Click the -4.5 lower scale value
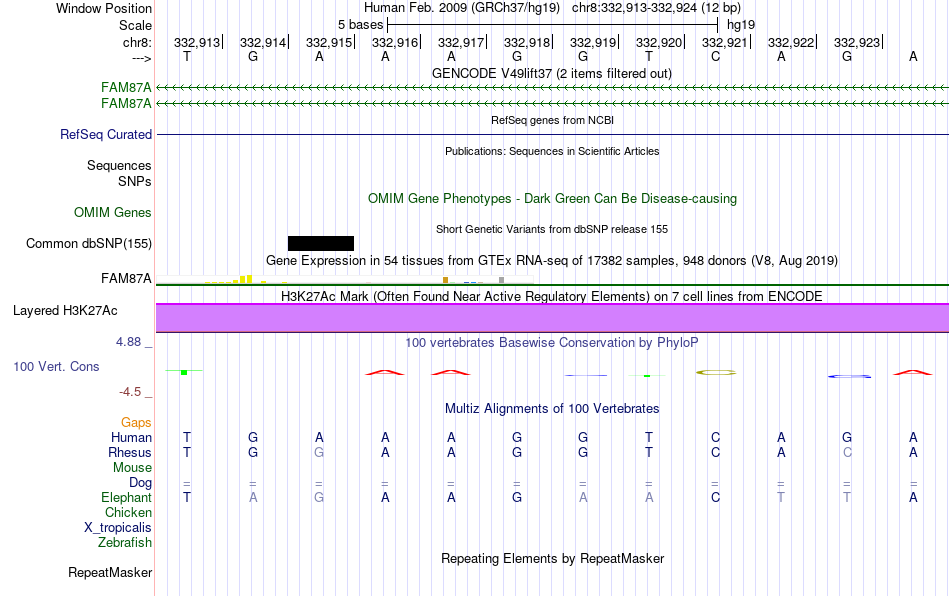The image size is (950, 596). tap(130, 392)
